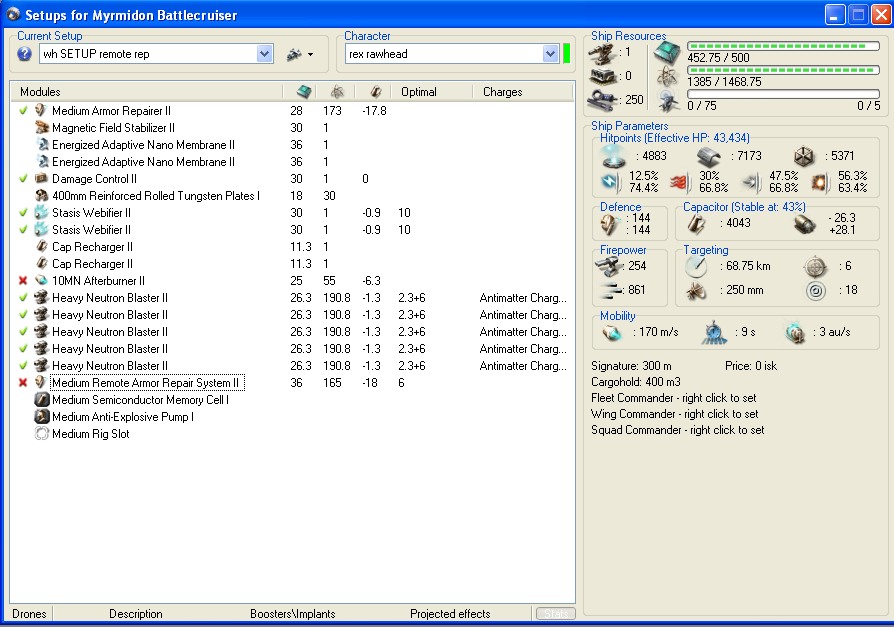Image resolution: width=894 pixels, height=627 pixels.
Task: Open the arrow menu beside the ship icon
Action: tap(310, 54)
